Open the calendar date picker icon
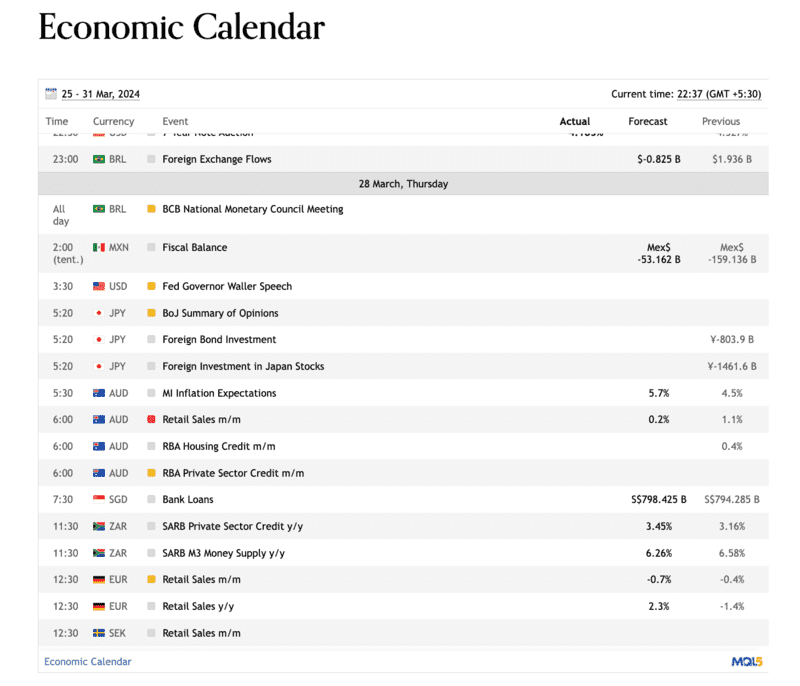The height and width of the screenshot is (686, 800). click(x=51, y=93)
